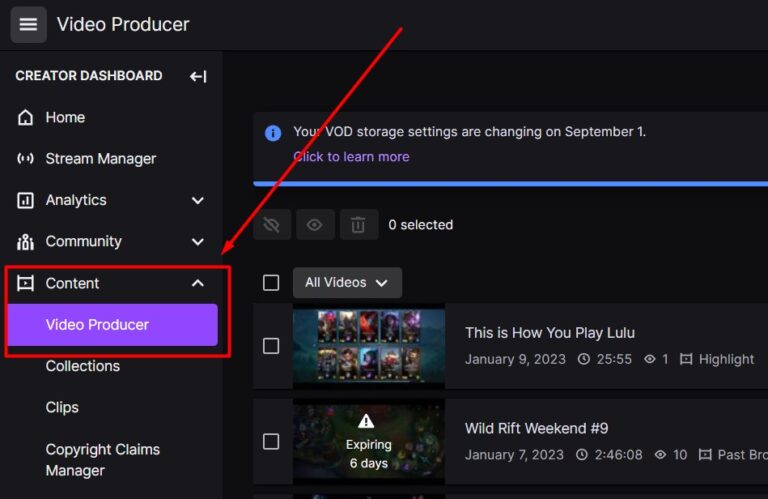Open Collections under Content
This screenshot has height=499, width=768.
point(82,366)
